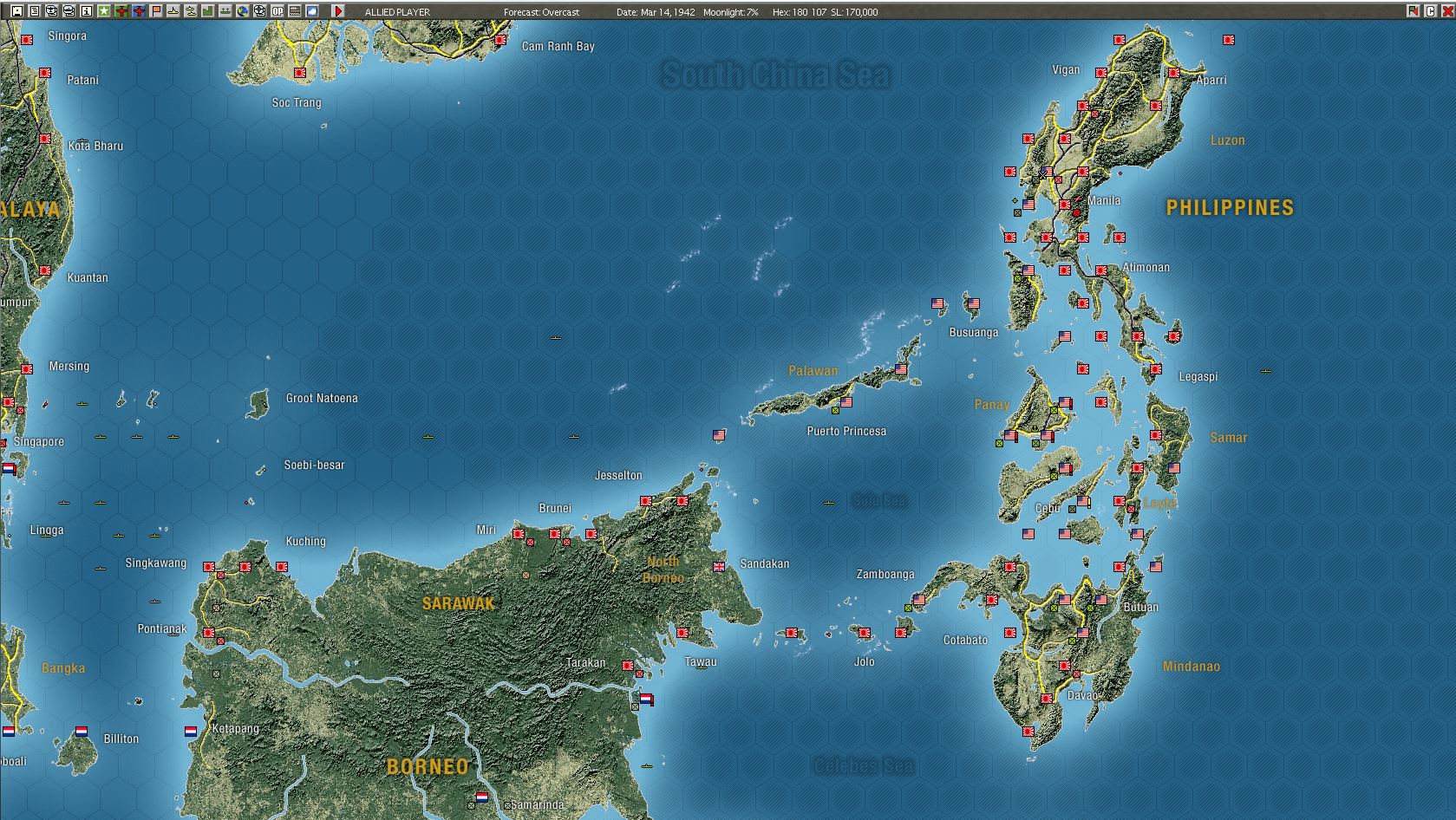Click the C icon in top-right corner

tap(1430, 11)
